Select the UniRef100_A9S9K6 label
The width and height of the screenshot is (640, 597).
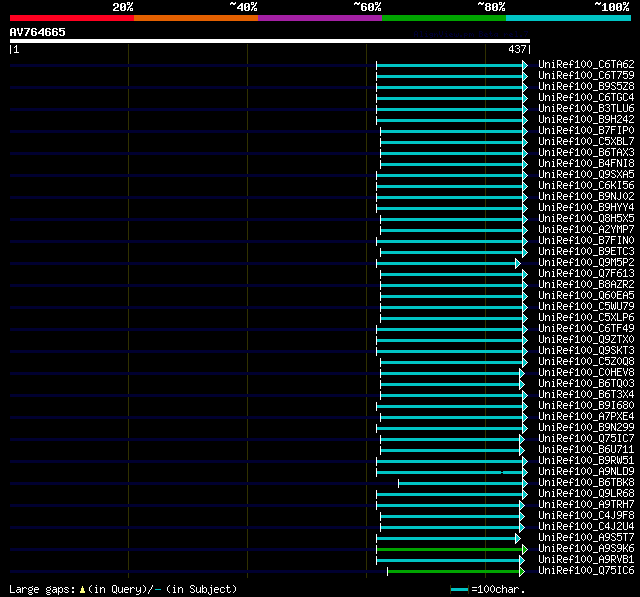(586, 549)
